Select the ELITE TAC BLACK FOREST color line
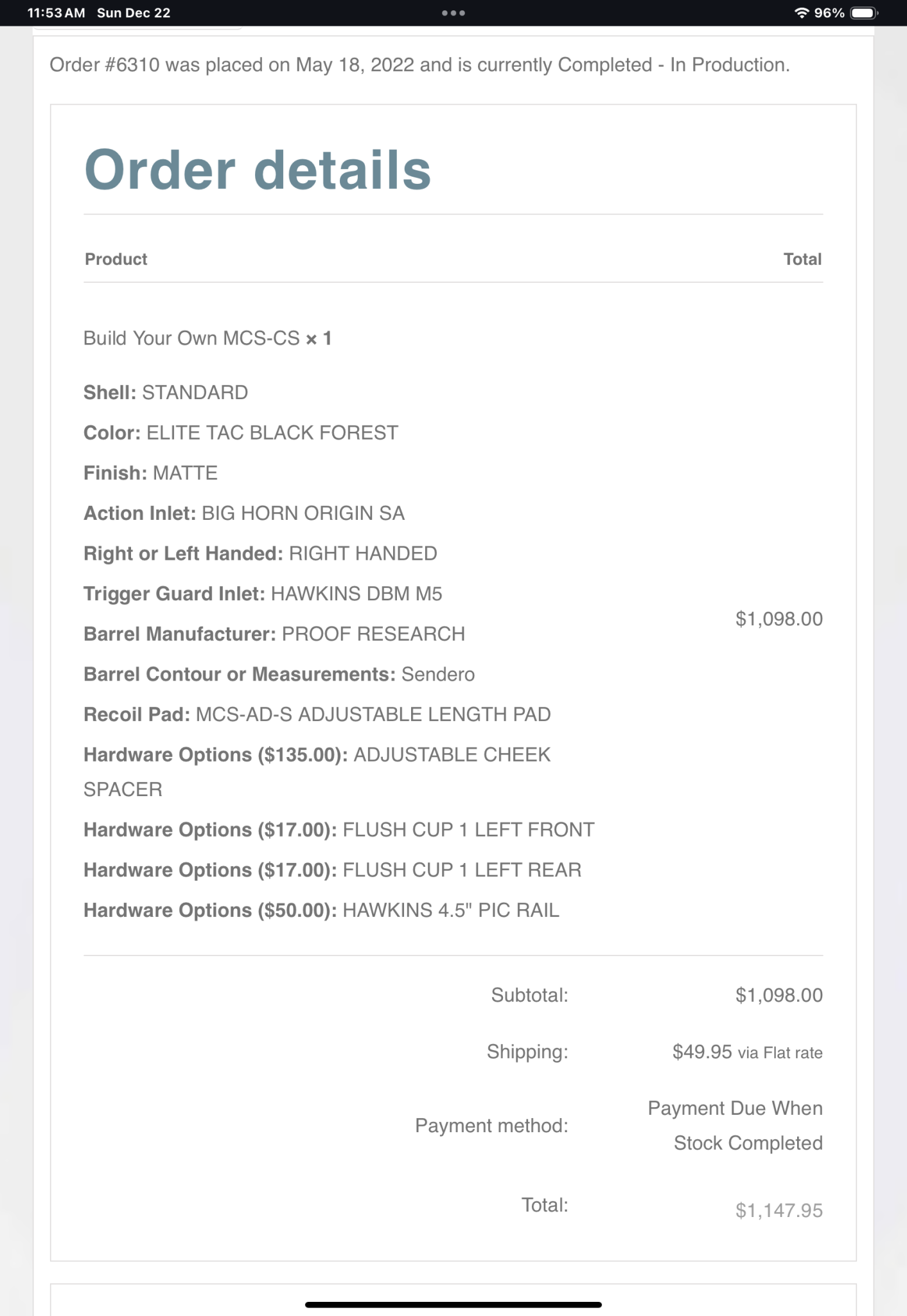The height and width of the screenshot is (1316, 907). 272,433
